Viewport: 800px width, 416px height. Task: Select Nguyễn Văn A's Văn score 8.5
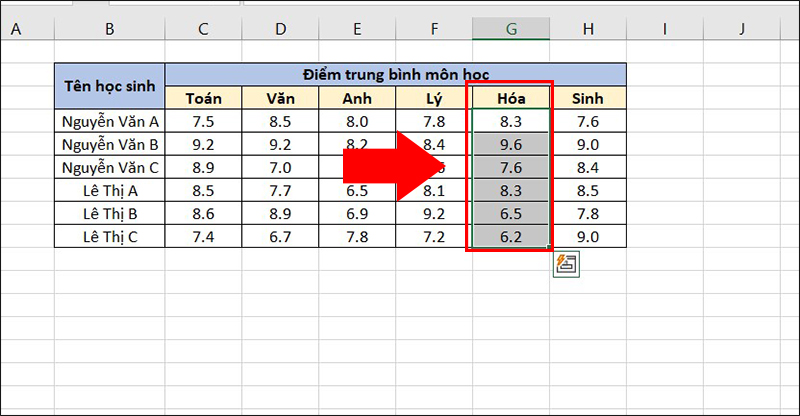pyautogui.click(x=280, y=121)
